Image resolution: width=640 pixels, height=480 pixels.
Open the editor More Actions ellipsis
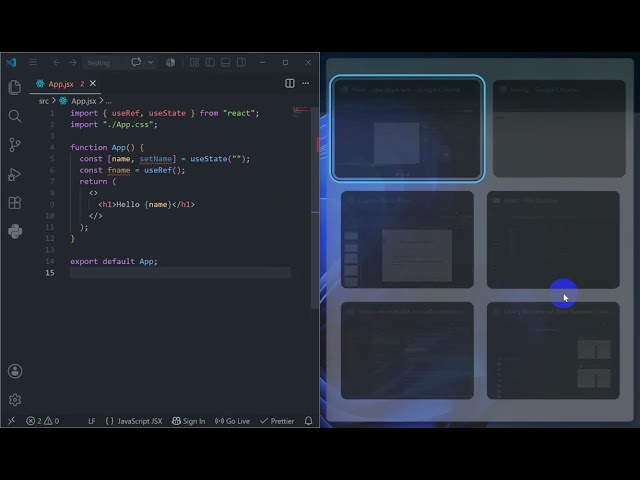(306, 83)
